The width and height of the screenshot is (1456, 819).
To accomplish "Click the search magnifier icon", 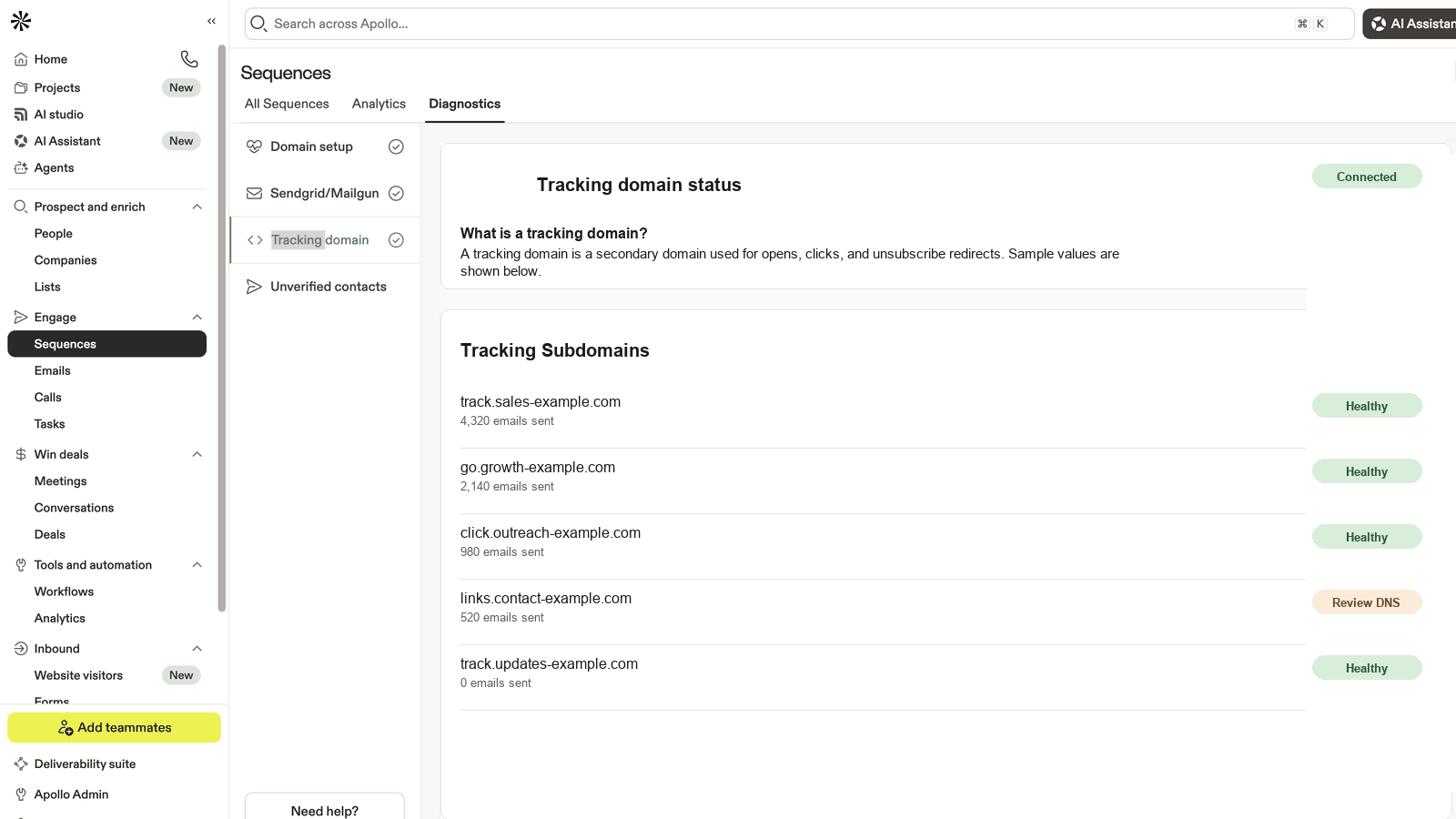I will (x=258, y=24).
